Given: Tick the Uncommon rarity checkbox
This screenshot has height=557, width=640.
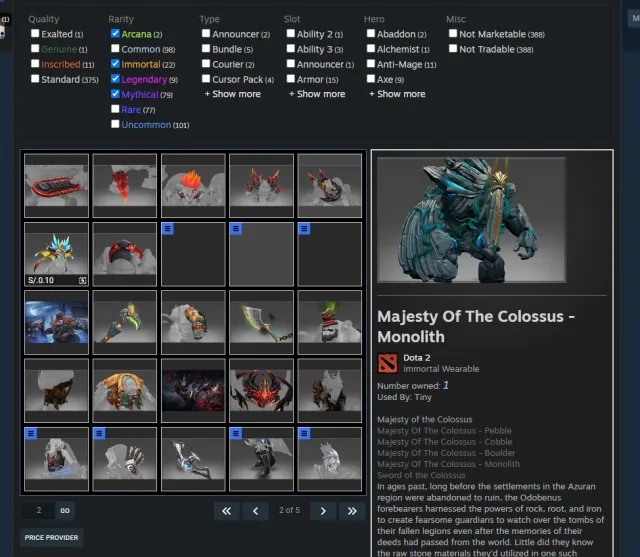Looking at the screenshot, I should [115, 124].
